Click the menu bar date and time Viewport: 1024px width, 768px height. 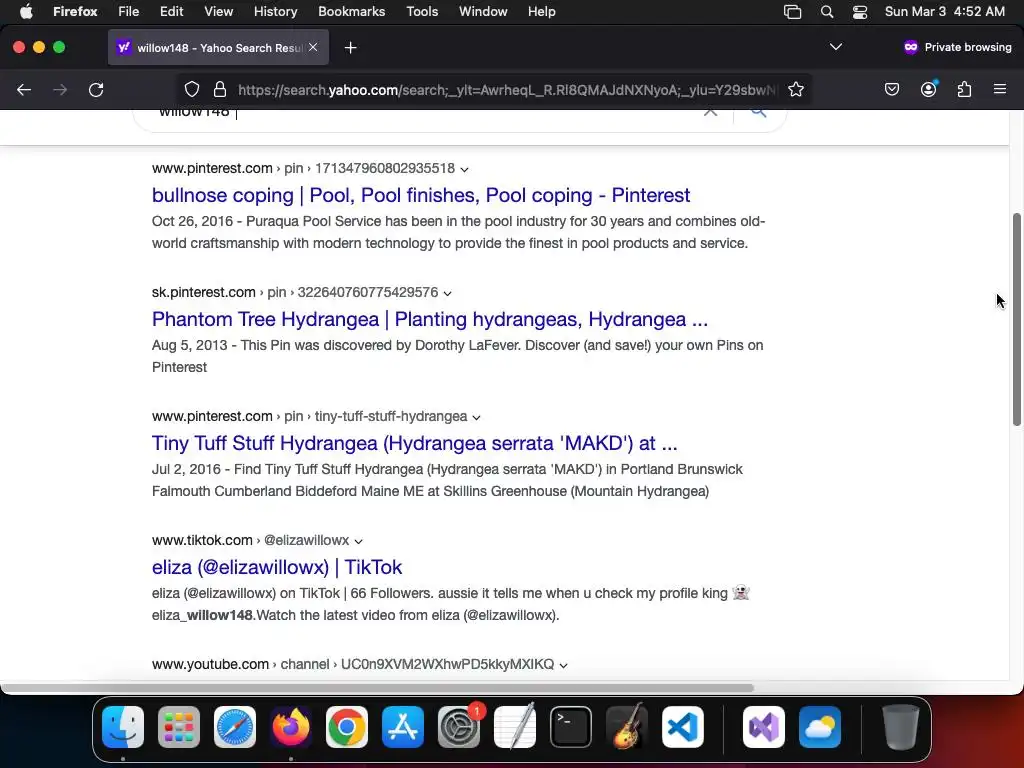pyautogui.click(x=944, y=12)
